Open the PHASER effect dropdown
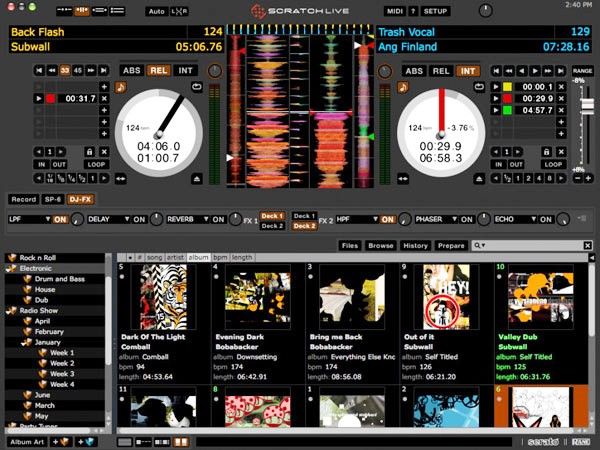The width and height of the screenshot is (600, 450). pyautogui.click(x=436, y=219)
